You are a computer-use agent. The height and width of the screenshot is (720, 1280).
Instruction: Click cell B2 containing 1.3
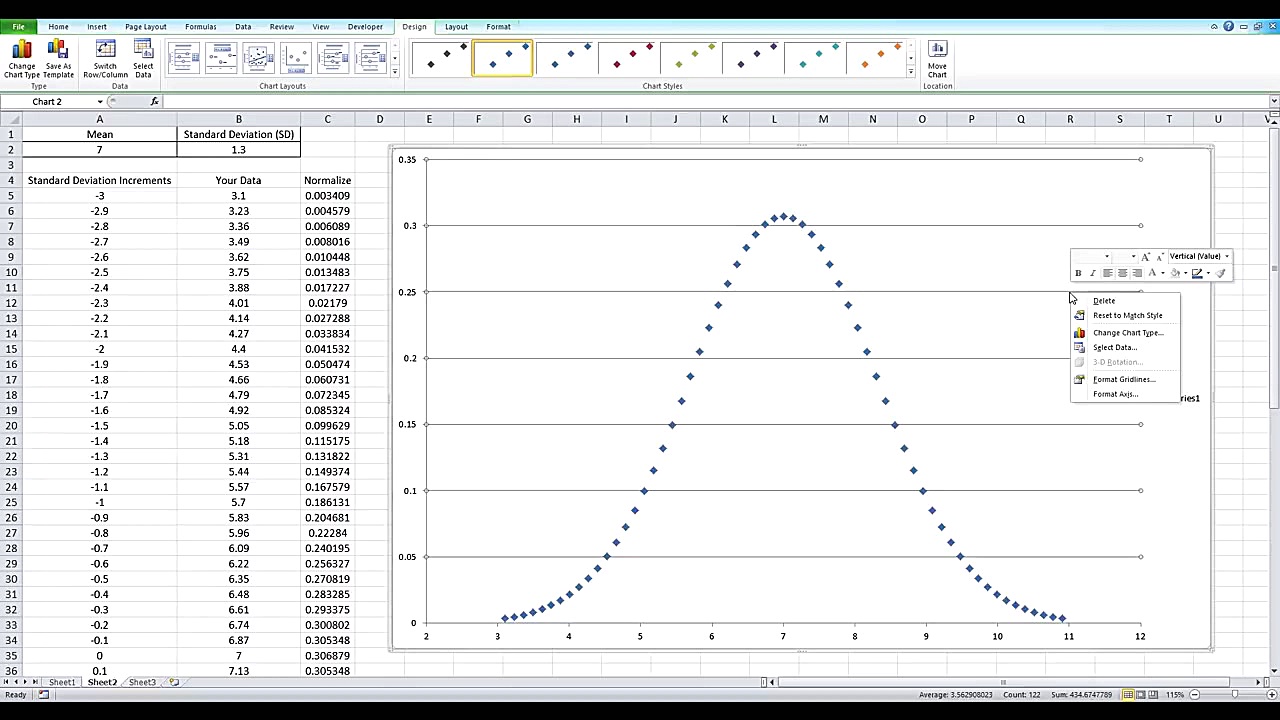(238, 150)
